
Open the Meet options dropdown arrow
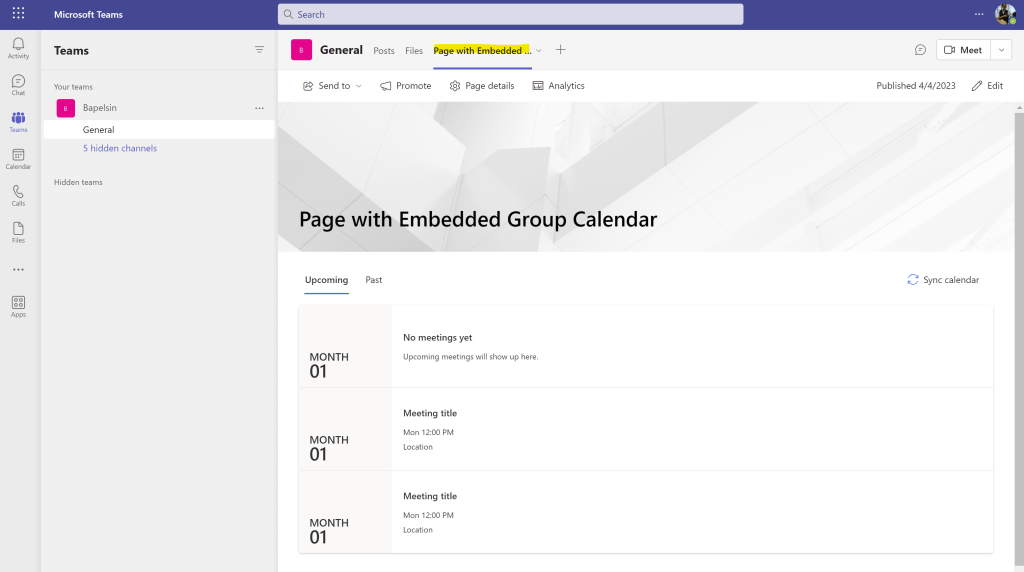point(1002,50)
